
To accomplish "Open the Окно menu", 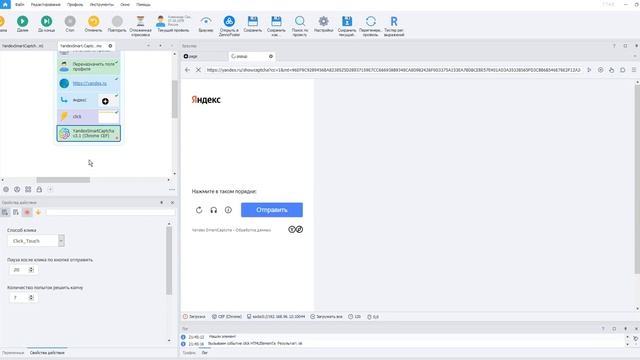I will (x=125, y=4).
